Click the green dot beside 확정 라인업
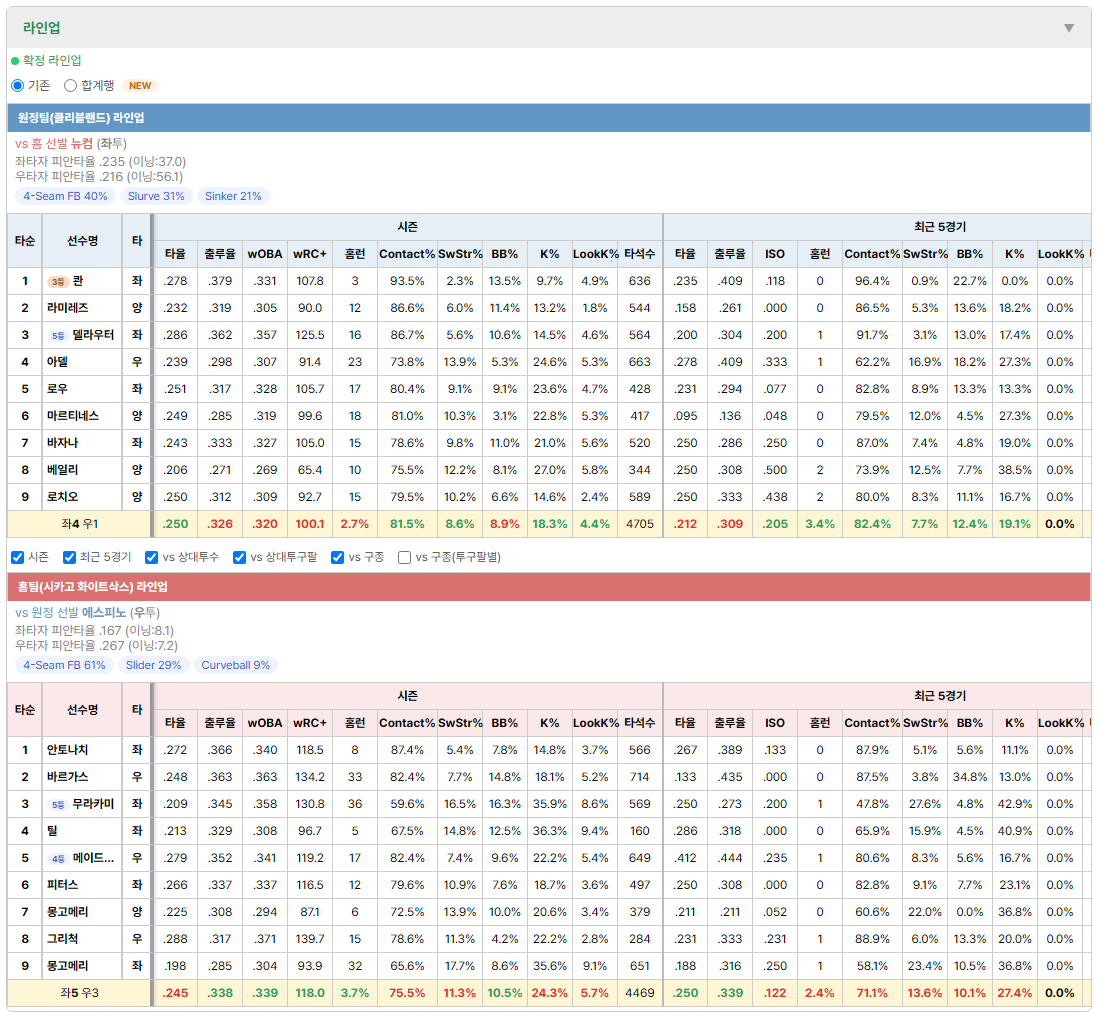This screenshot has height=1018, width=1098. pyautogui.click(x=15, y=61)
